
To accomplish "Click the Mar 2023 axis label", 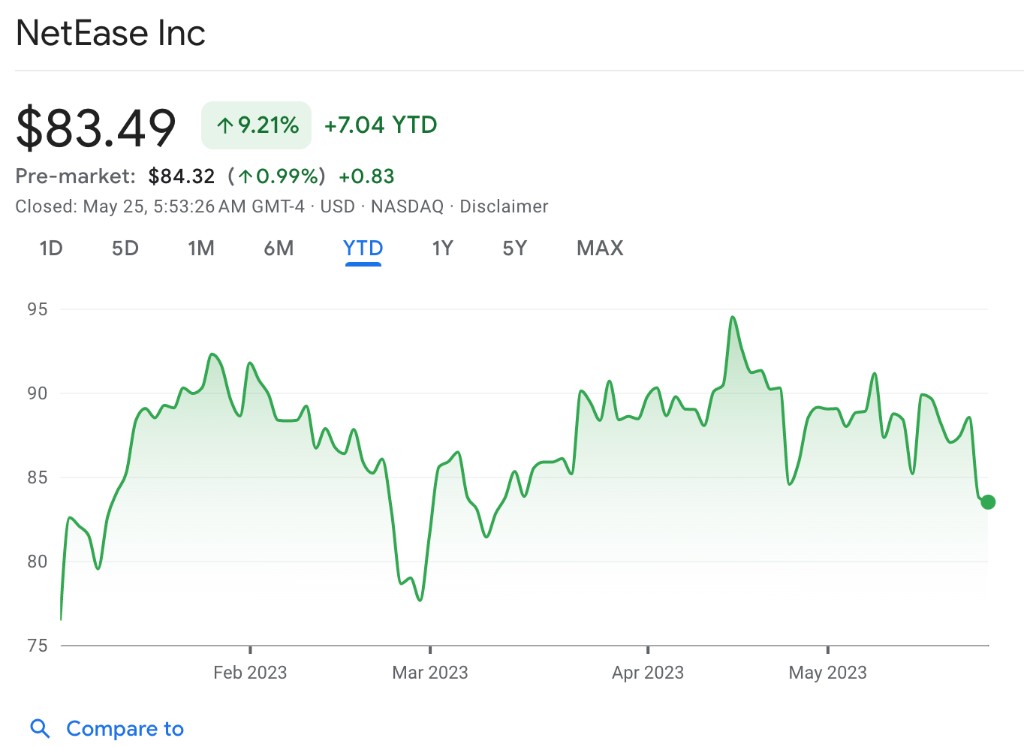I will pos(430,673).
